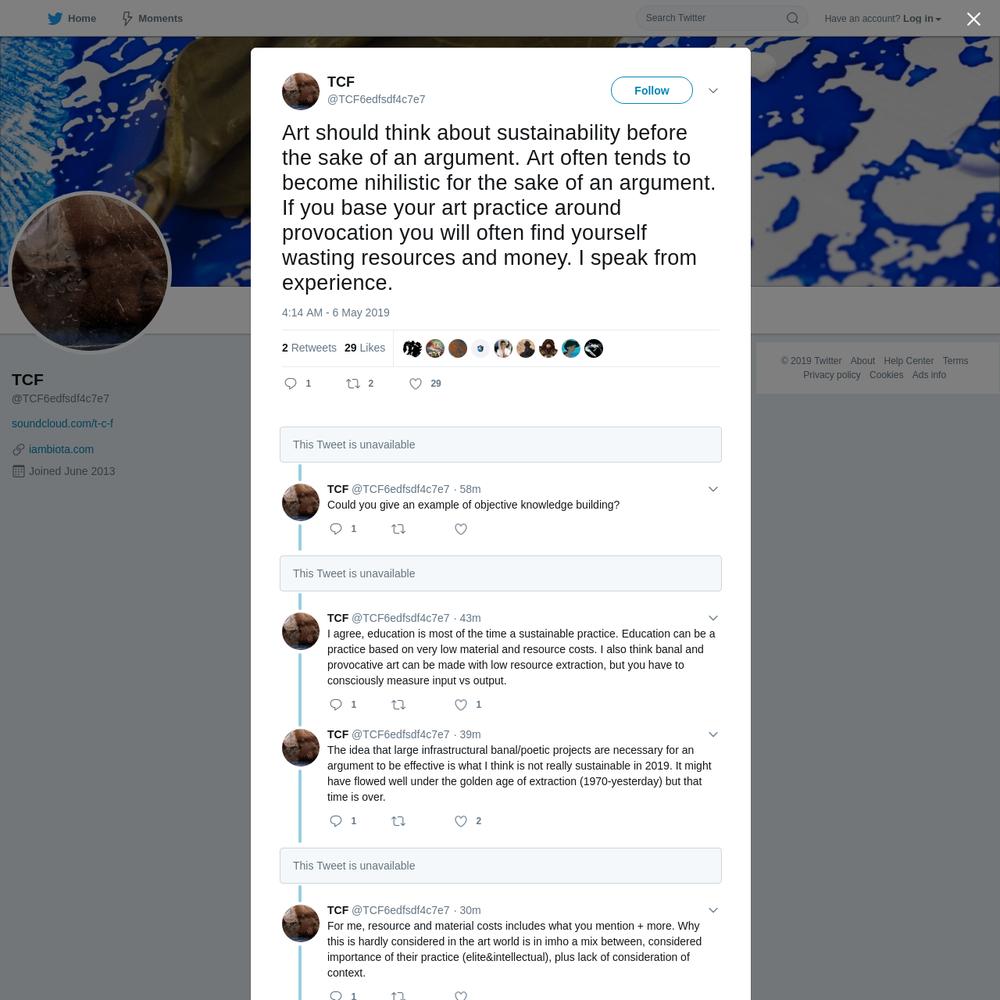The image size is (1000, 1000).
Task: Click the Twitter bird Home icon
Action: 55,18
